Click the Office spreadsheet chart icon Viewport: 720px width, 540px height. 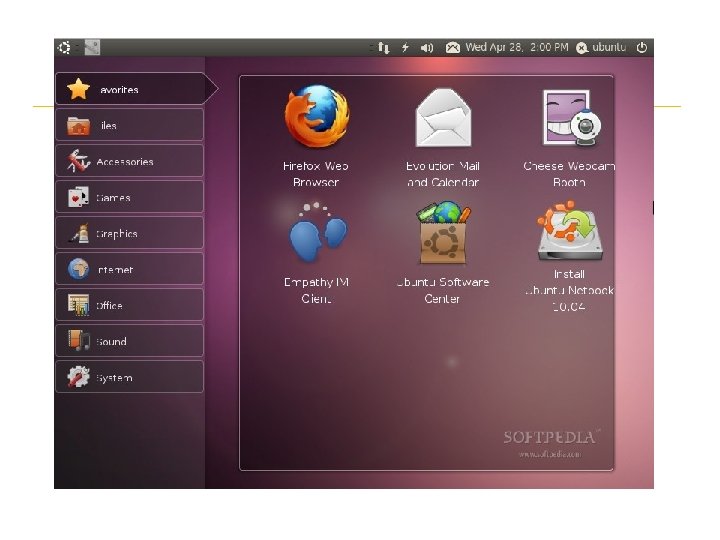[79, 304]
